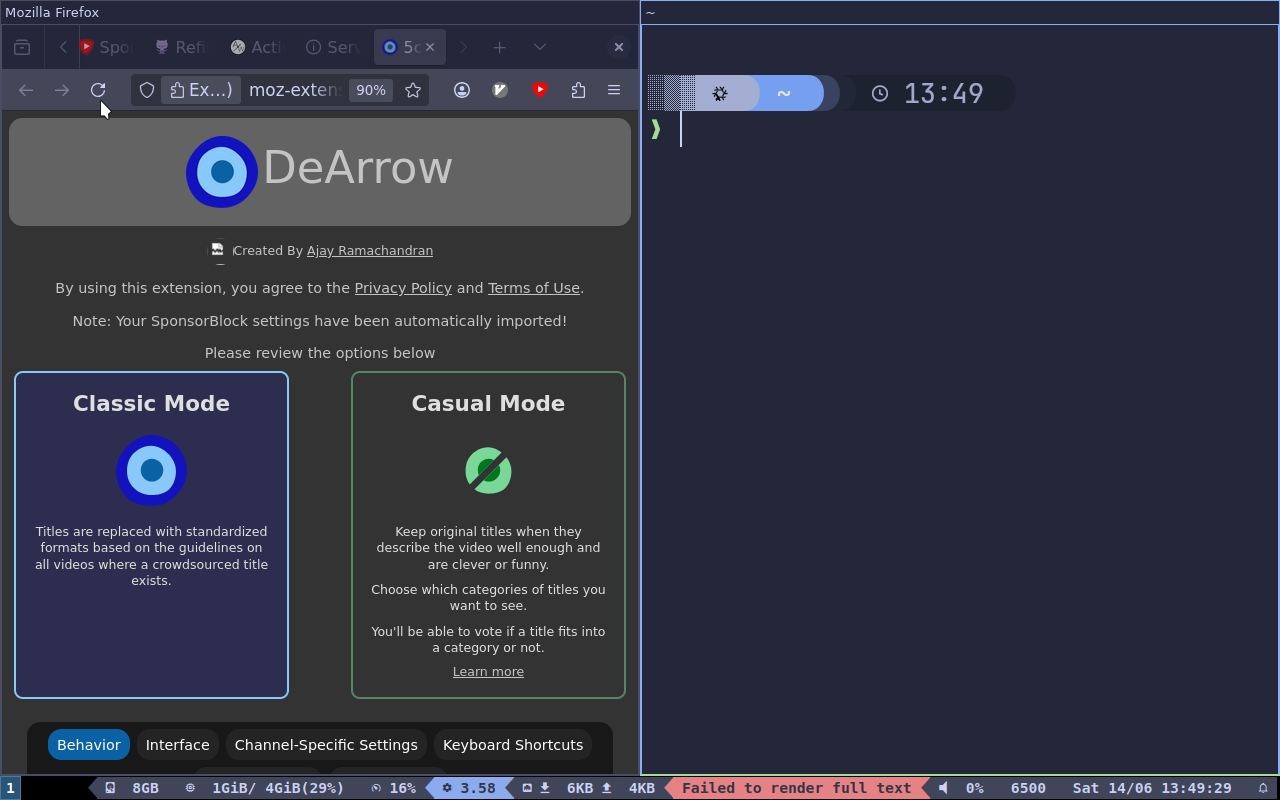Click the DeArrow title text in header
Image resolution: width=1280 pixels, height=800 pixels.
pos(358,168)
